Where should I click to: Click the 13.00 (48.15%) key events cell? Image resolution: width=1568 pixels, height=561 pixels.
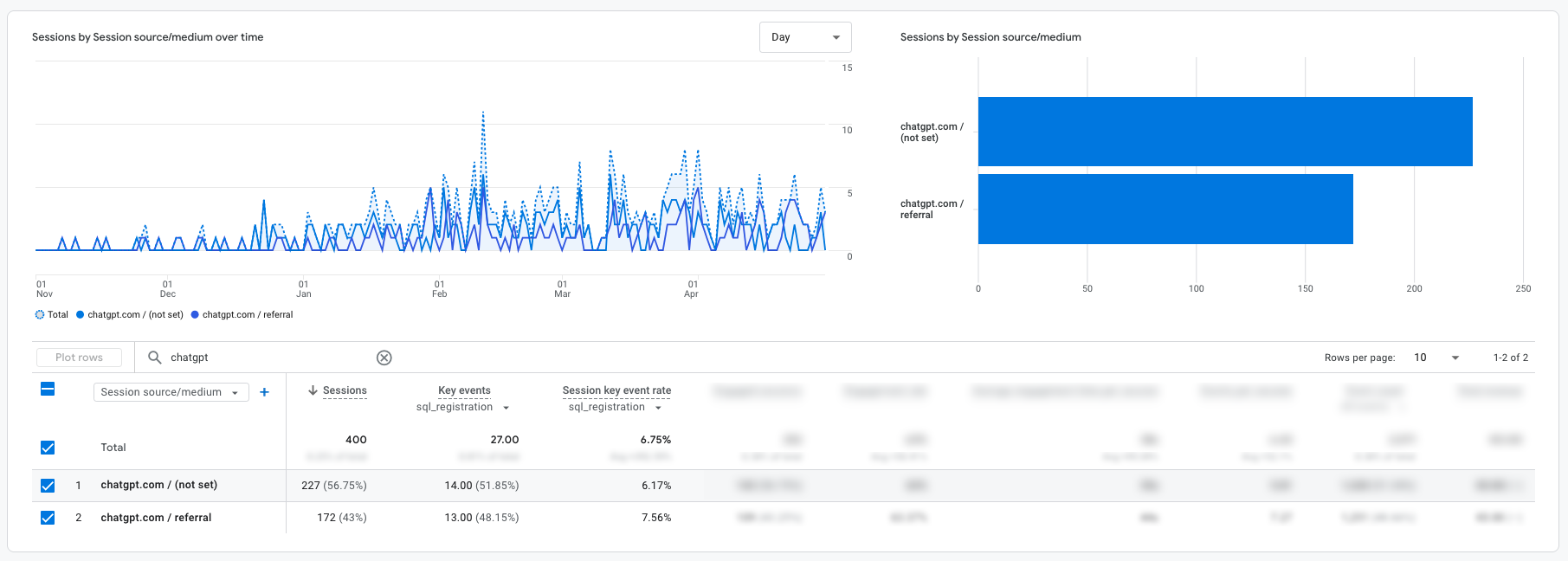pos(482,518)
